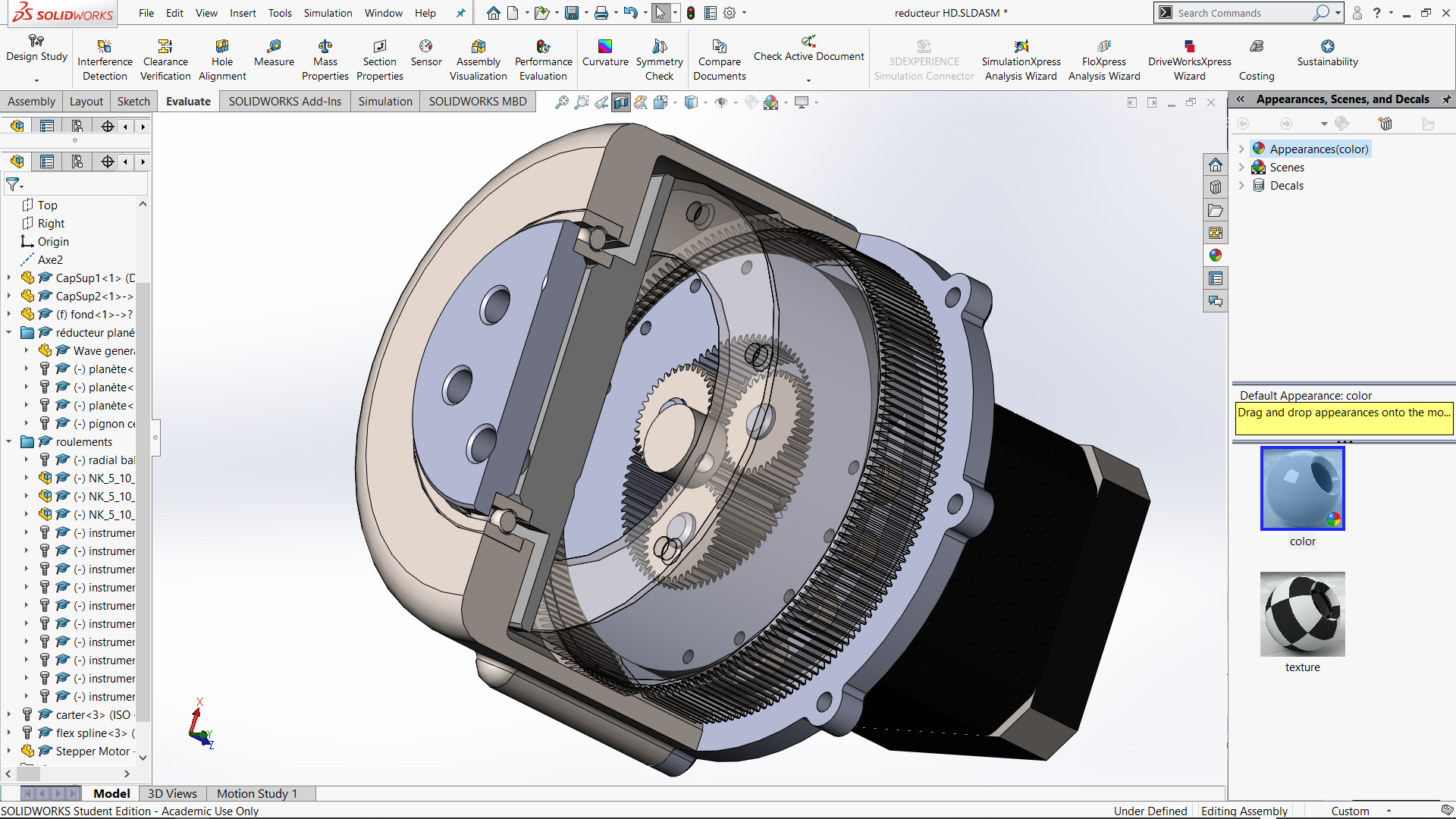Switch to Motion Study 1 tab

point(256,793)
